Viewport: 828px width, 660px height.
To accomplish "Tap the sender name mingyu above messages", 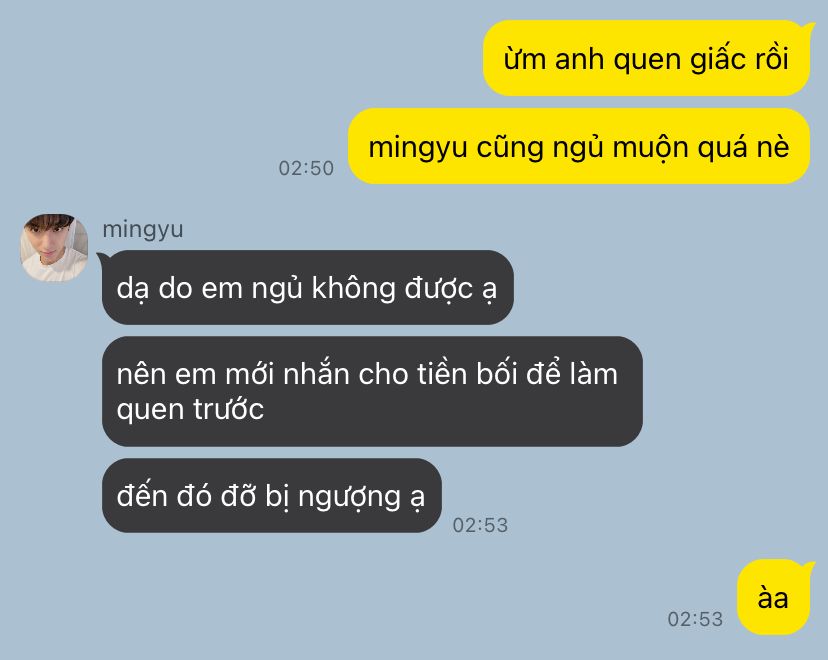I will pyautogui.click(x=143, y=229).
